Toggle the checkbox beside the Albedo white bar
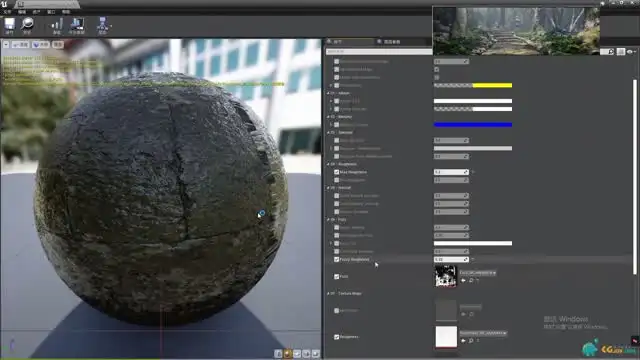Image resolution: width=640 pixels, height=360 pixels. click(337, 101)
